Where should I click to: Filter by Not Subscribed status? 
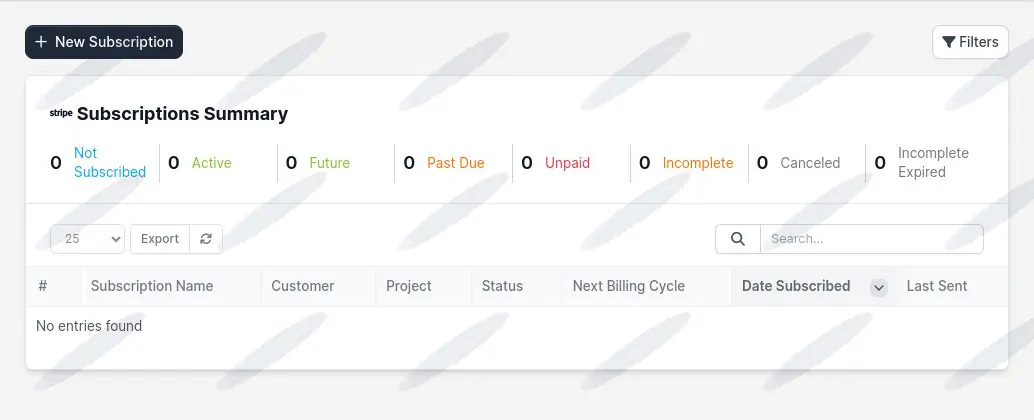(110, 163)
